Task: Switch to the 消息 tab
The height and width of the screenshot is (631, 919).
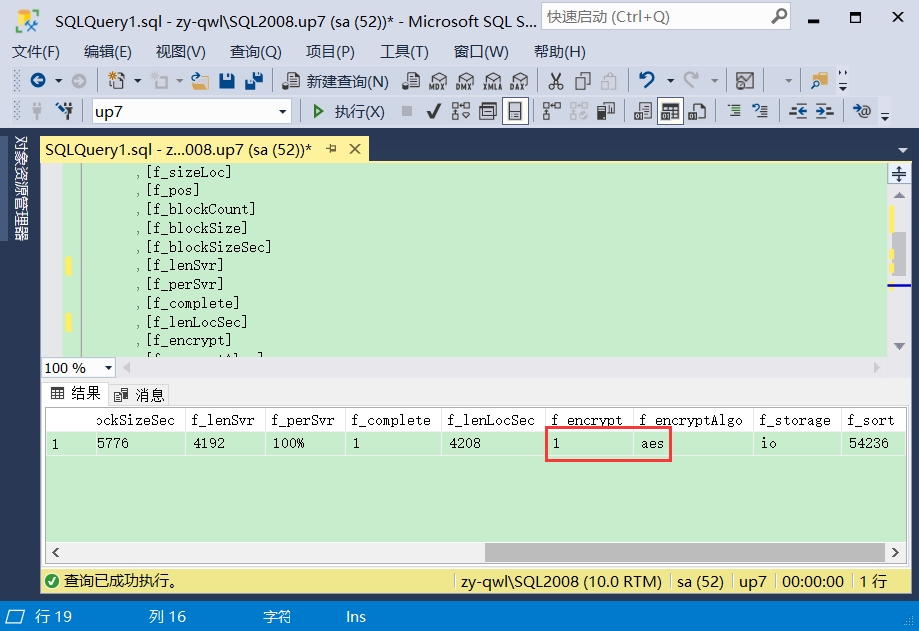Action: pyautogui.click(x=139, y=395)
